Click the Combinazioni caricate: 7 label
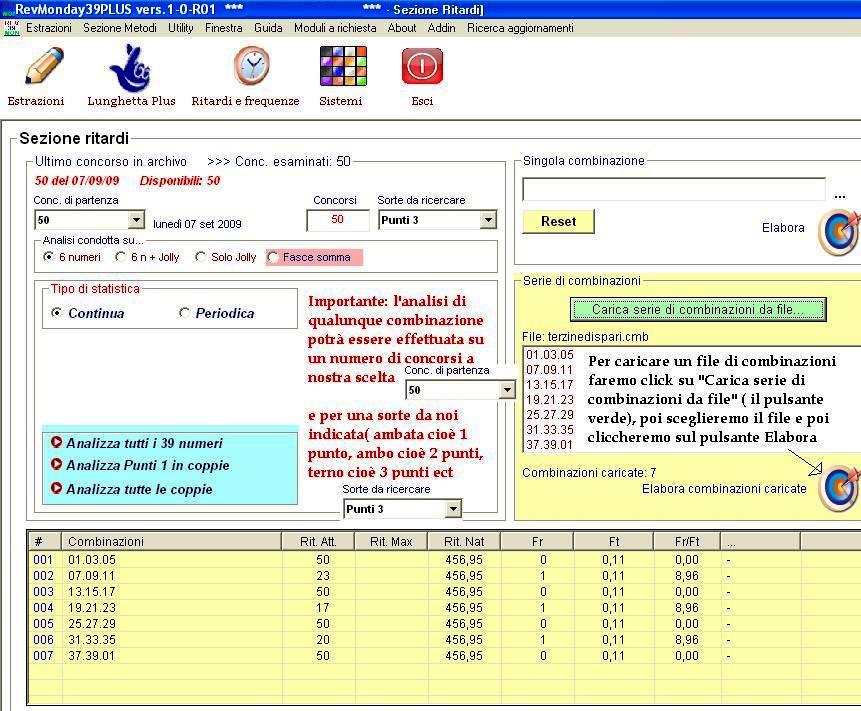861x711 pixels. coord(589,473)
